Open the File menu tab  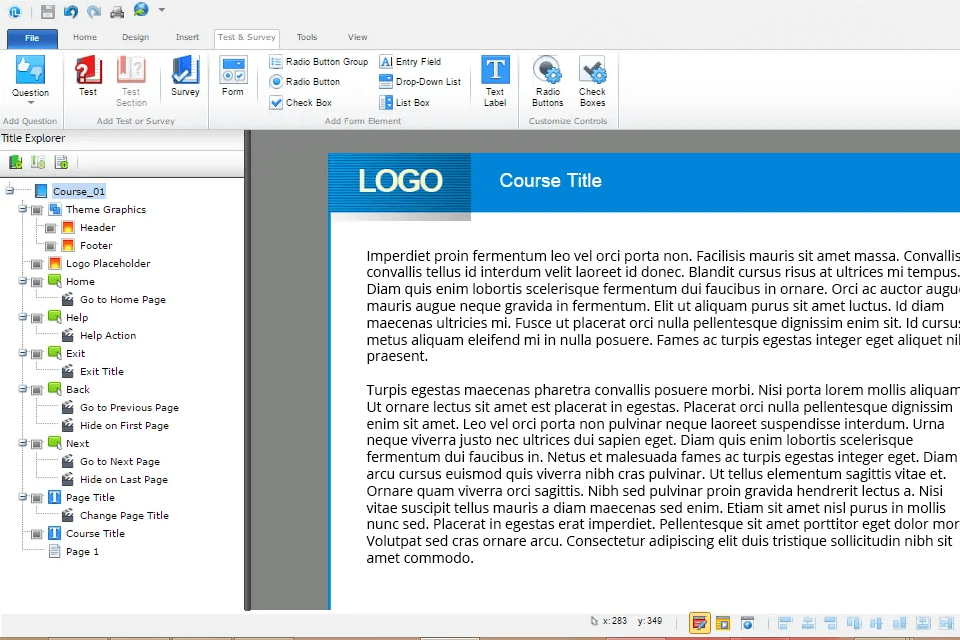(x=32, y=38)
